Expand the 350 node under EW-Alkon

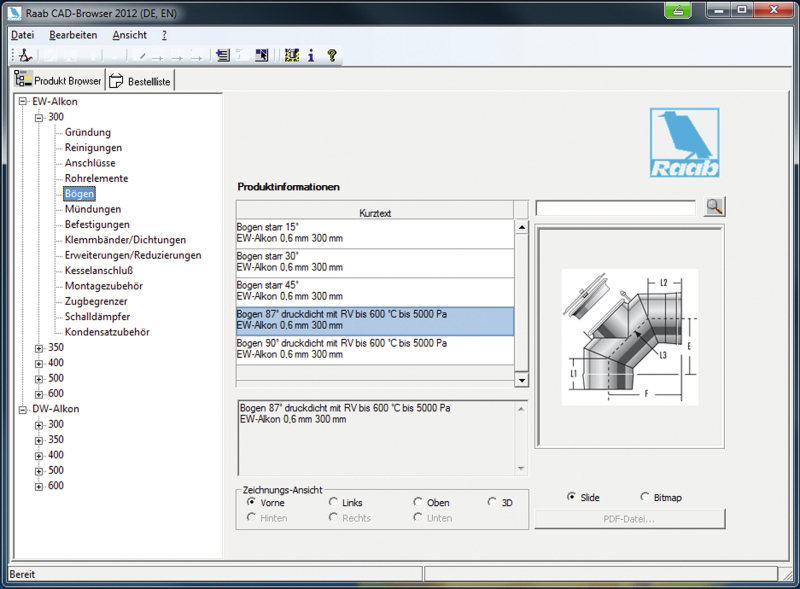[x=39, y=348]
